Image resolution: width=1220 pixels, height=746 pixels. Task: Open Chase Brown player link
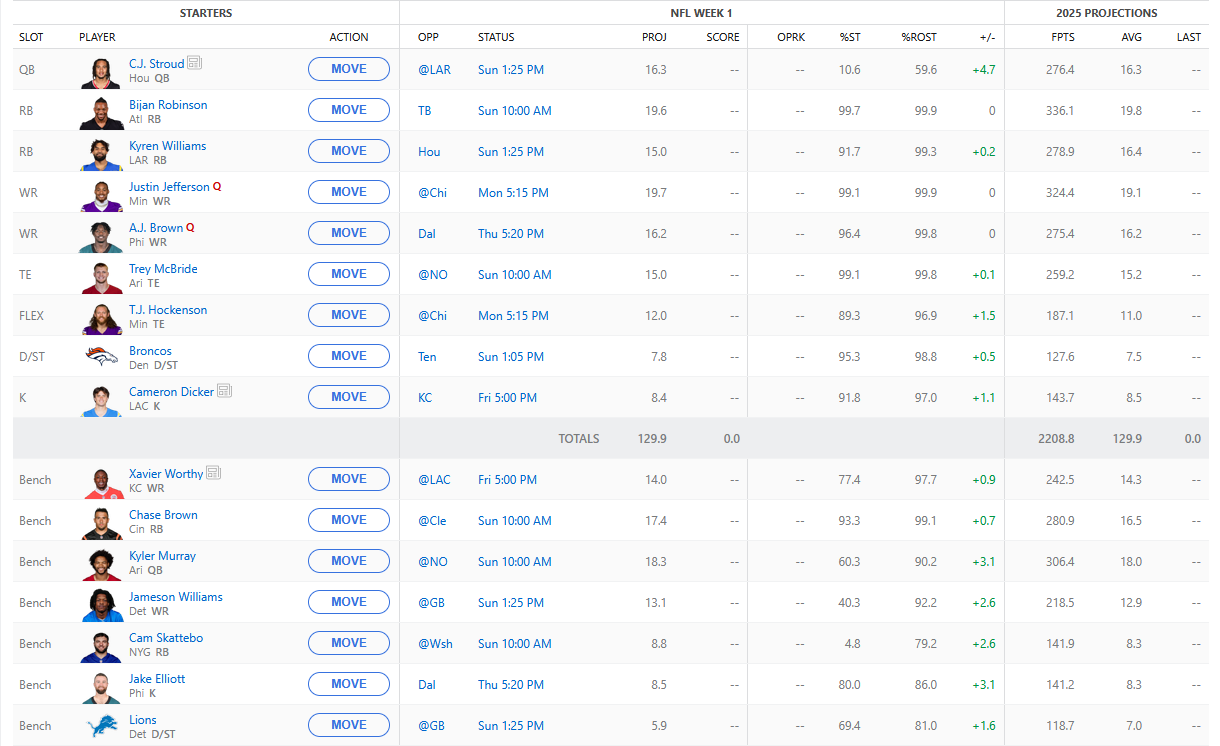tap(163, 515)
